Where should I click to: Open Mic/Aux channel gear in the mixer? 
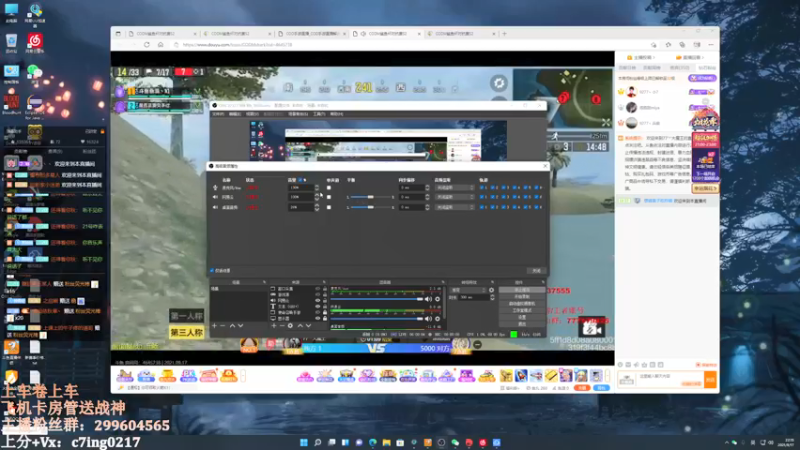[x=437, y=299]
